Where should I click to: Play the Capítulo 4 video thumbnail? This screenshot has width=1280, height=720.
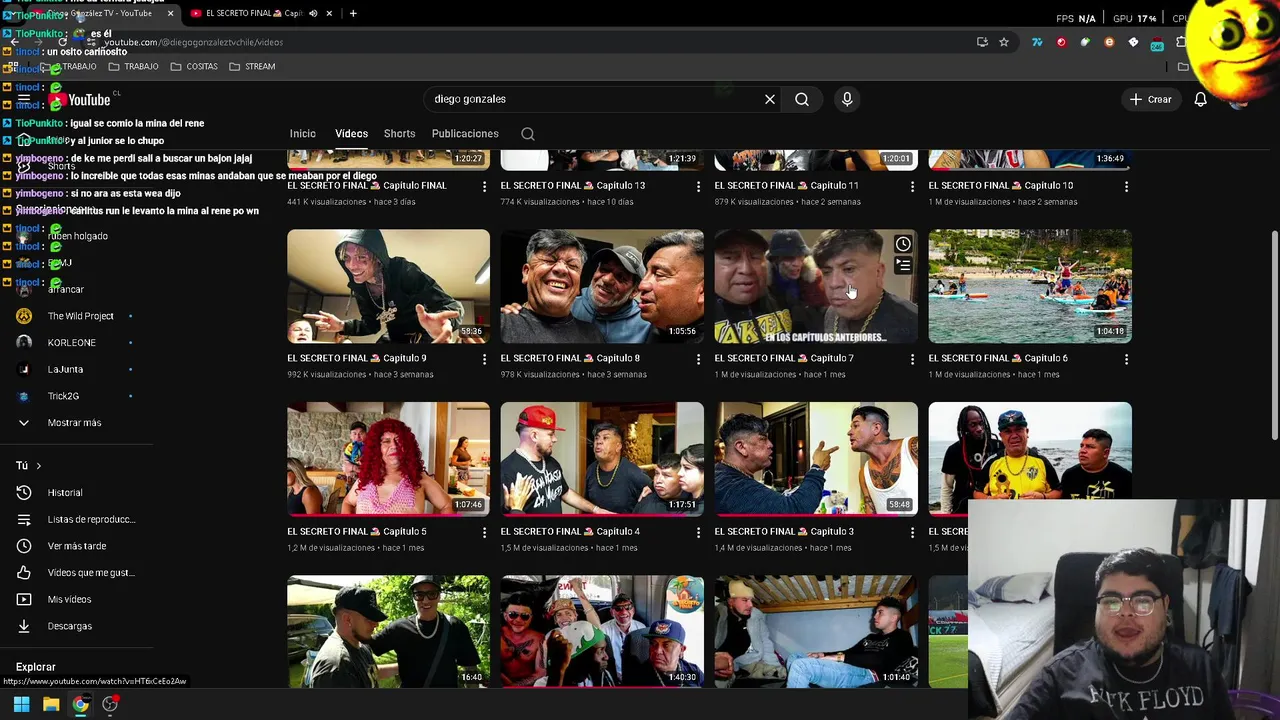602,459
